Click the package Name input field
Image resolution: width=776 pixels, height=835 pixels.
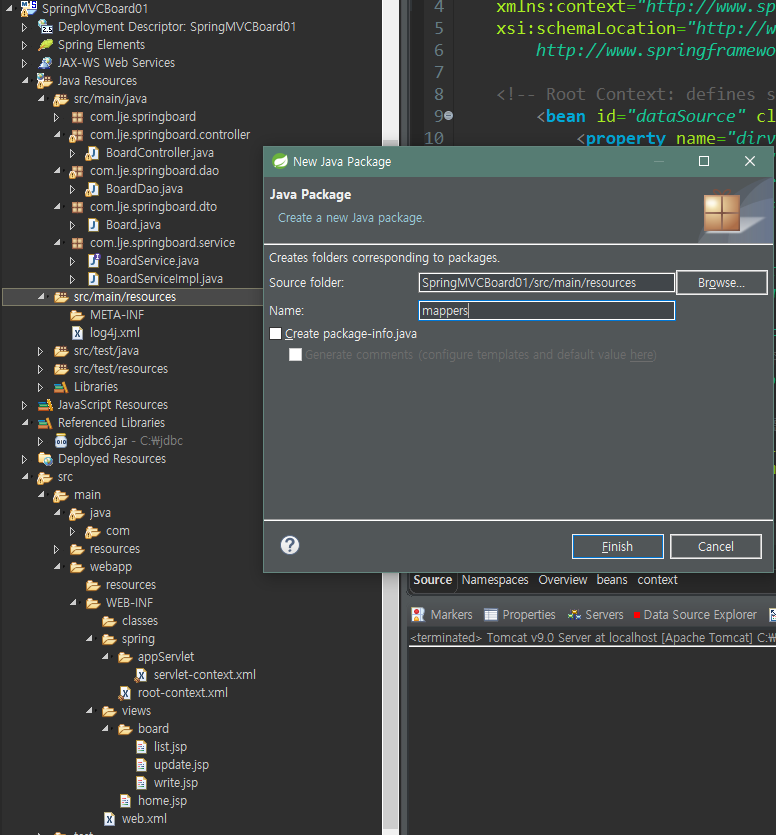coord(546,311)
